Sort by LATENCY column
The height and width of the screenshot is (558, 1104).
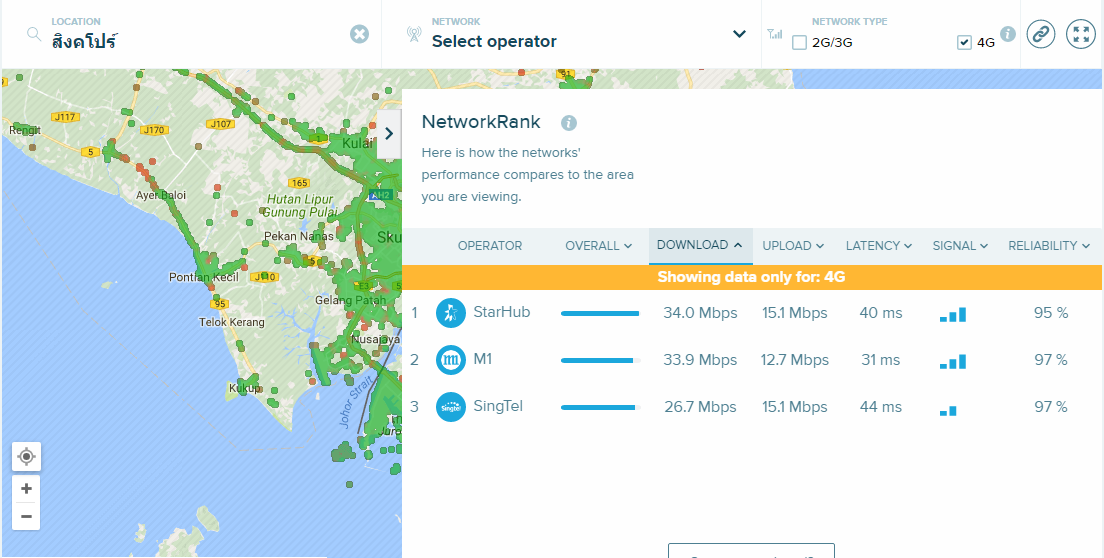[x=879, y=246]
